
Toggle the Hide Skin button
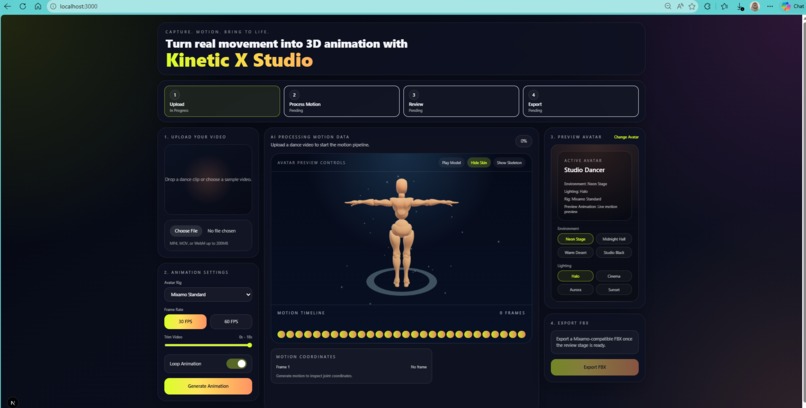[x=479, y=163]
